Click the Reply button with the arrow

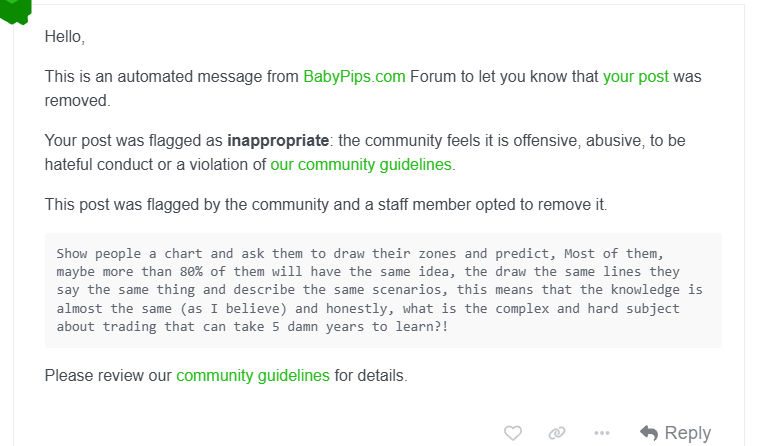(x=675, y=433)
